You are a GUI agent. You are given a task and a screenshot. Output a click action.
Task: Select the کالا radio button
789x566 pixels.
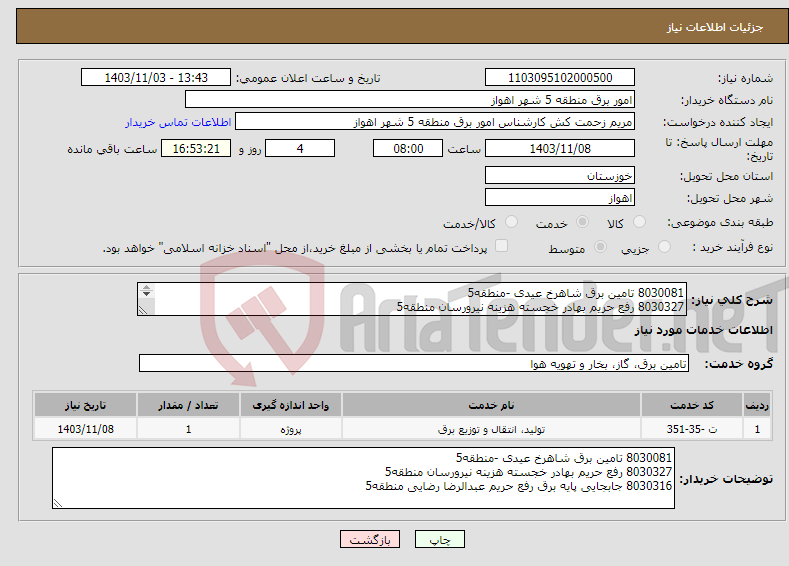point(639,222)
